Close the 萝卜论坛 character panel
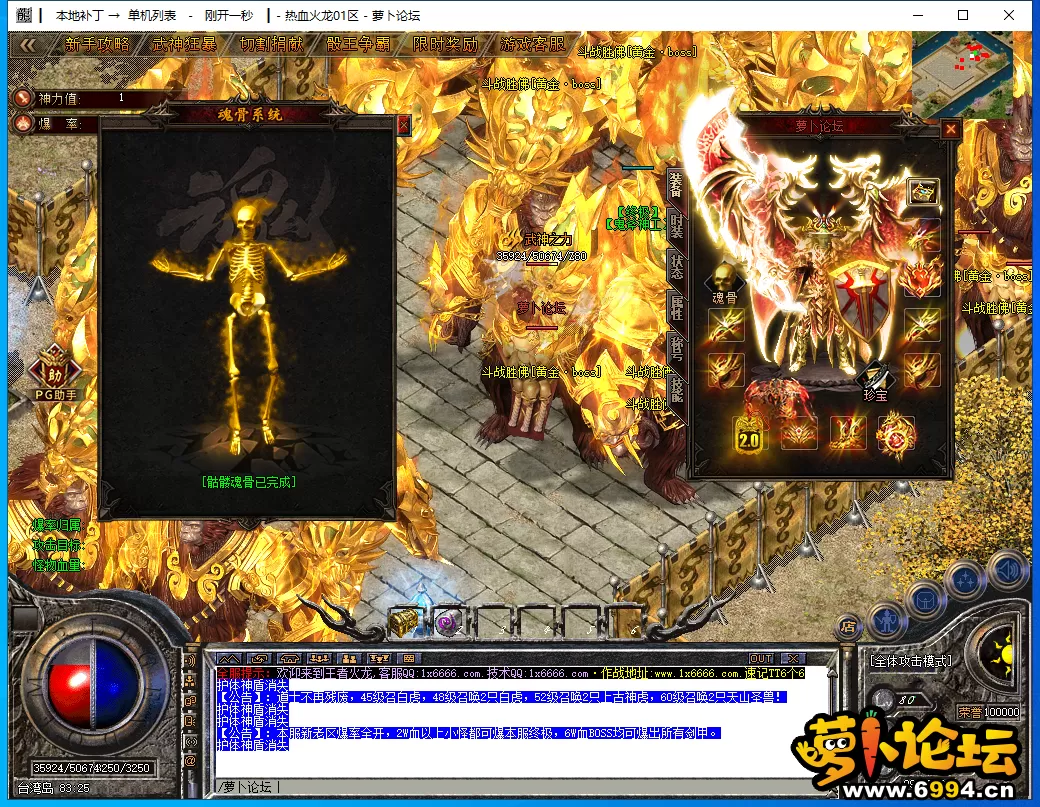This screenshot has height=807, width=1040. [950, 129]
